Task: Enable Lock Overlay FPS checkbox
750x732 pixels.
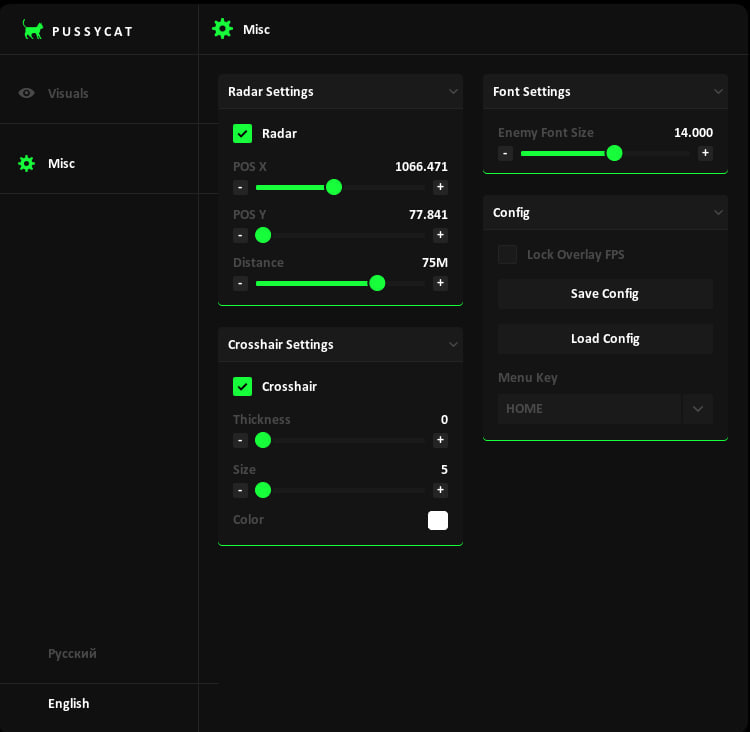Action: pyautogui.click(x=507, y=254)
